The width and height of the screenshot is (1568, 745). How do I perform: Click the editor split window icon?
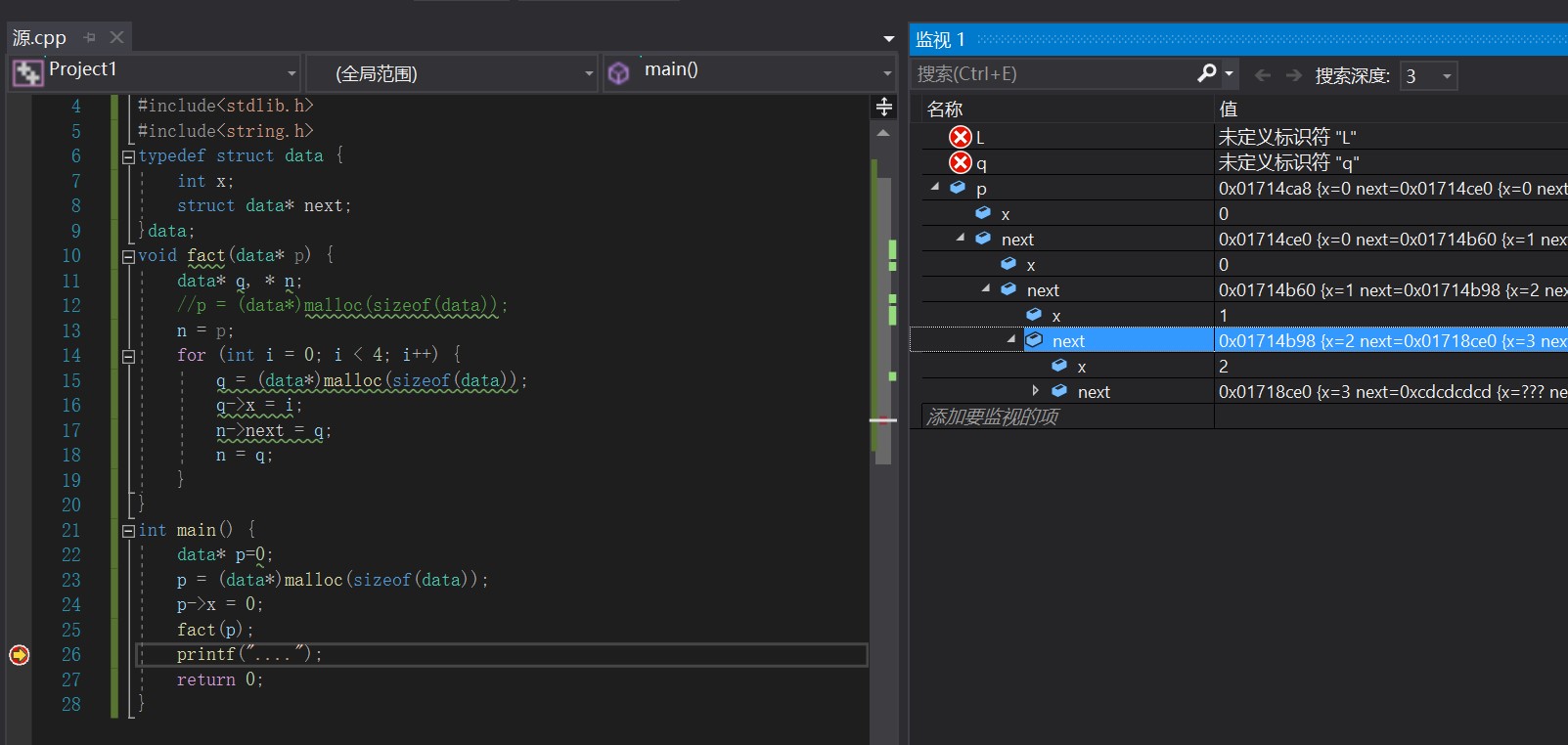[x=883, y=107]
